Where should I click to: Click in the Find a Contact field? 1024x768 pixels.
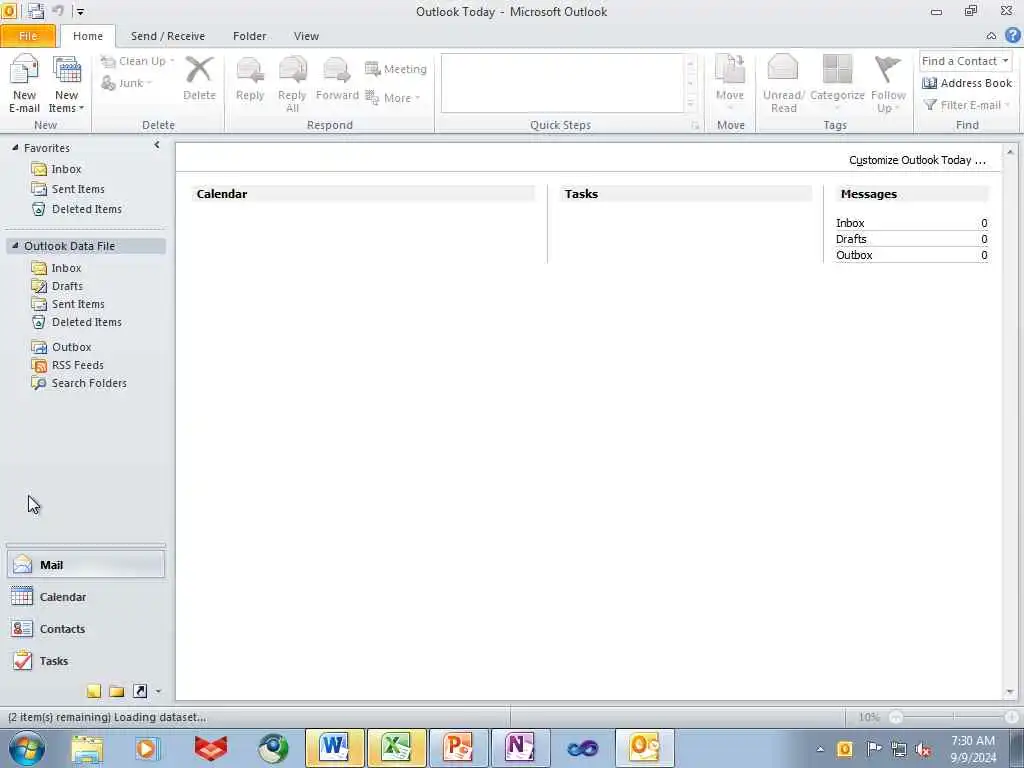959,61
